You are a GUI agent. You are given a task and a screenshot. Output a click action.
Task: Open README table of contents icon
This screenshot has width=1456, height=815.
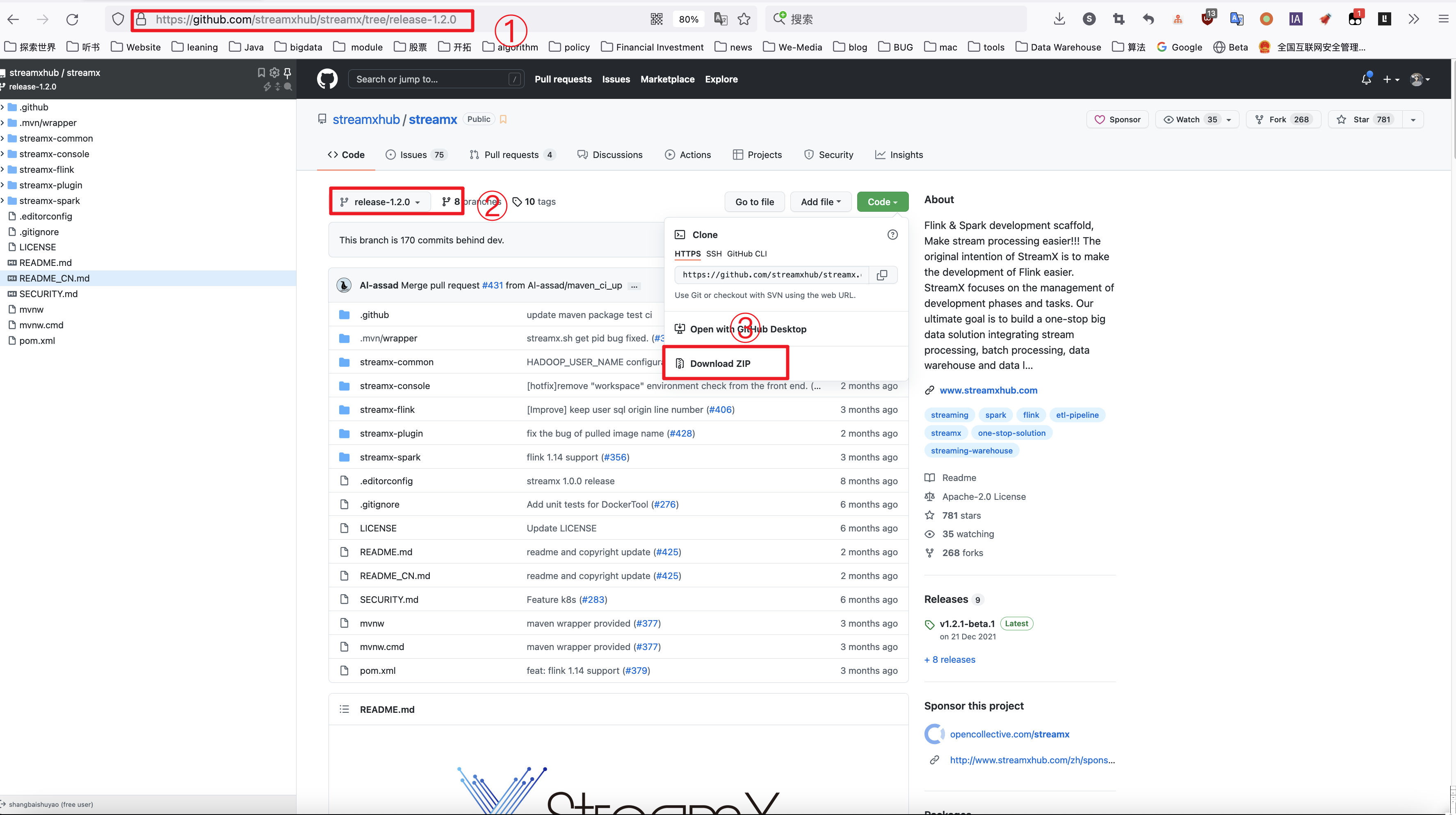344,709
